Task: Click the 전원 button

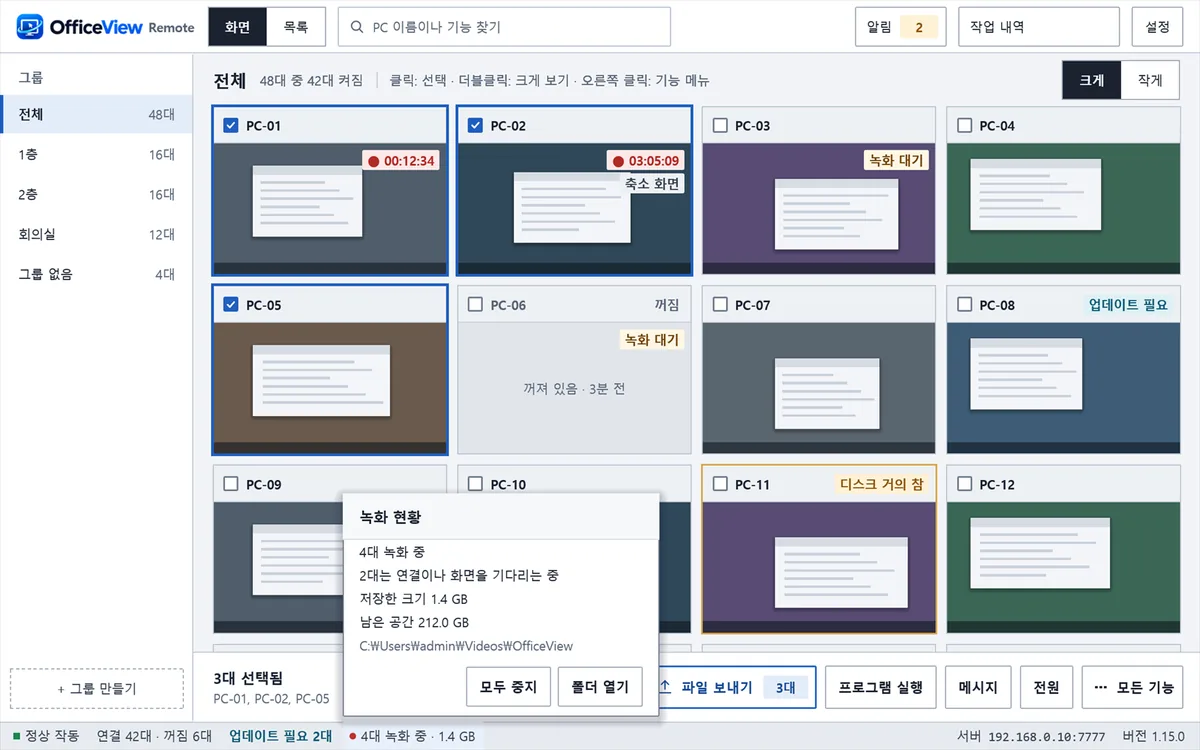Action: click(x=1046, y=688)
